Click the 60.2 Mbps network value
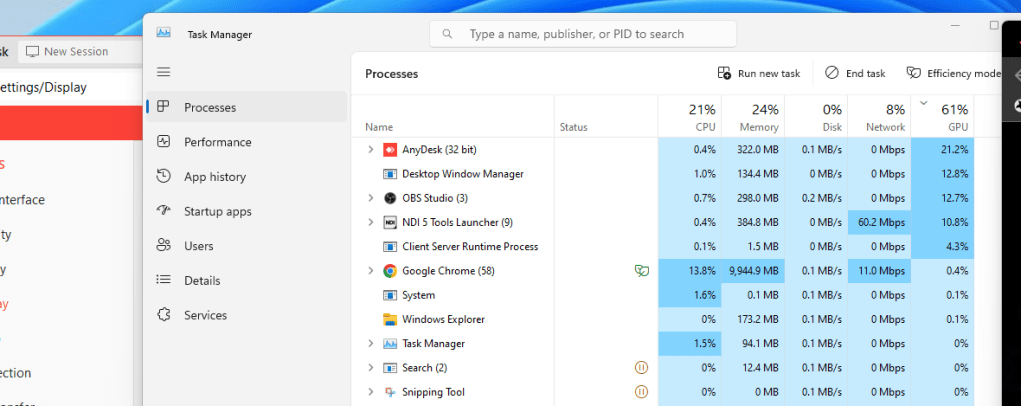 click(x=879, y=223)
